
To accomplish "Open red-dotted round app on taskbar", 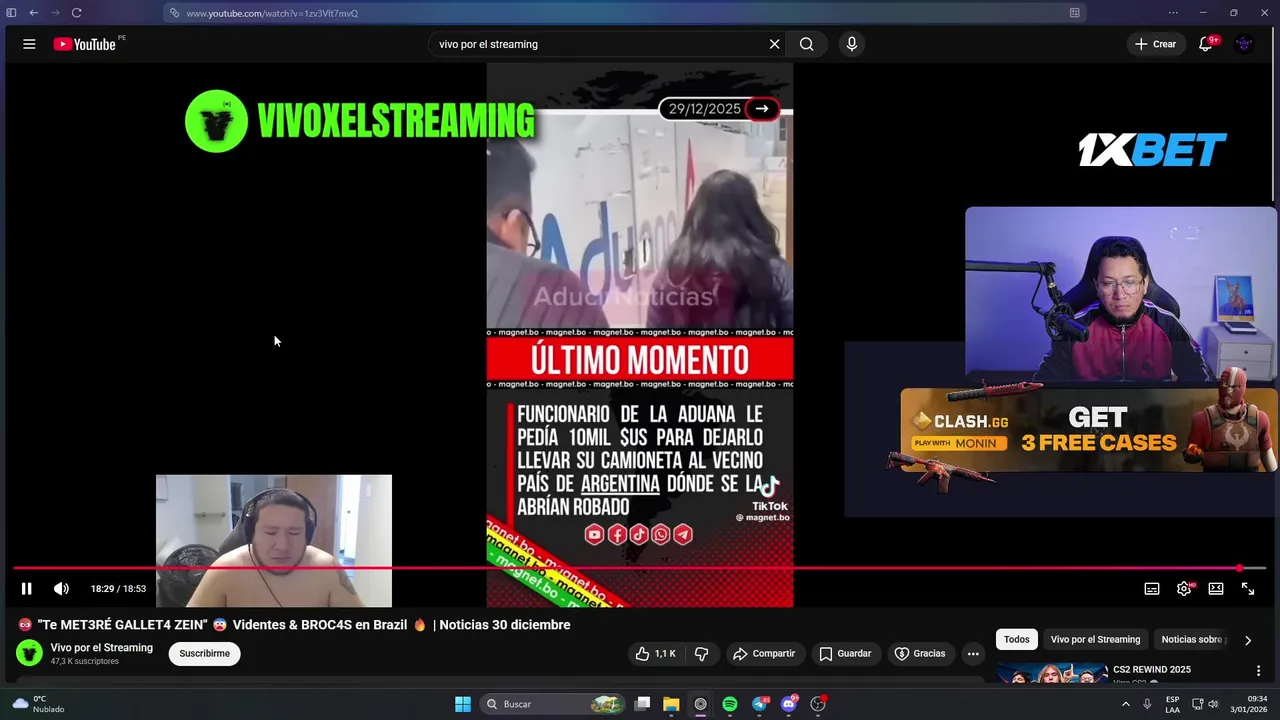I will coord(818,704).
